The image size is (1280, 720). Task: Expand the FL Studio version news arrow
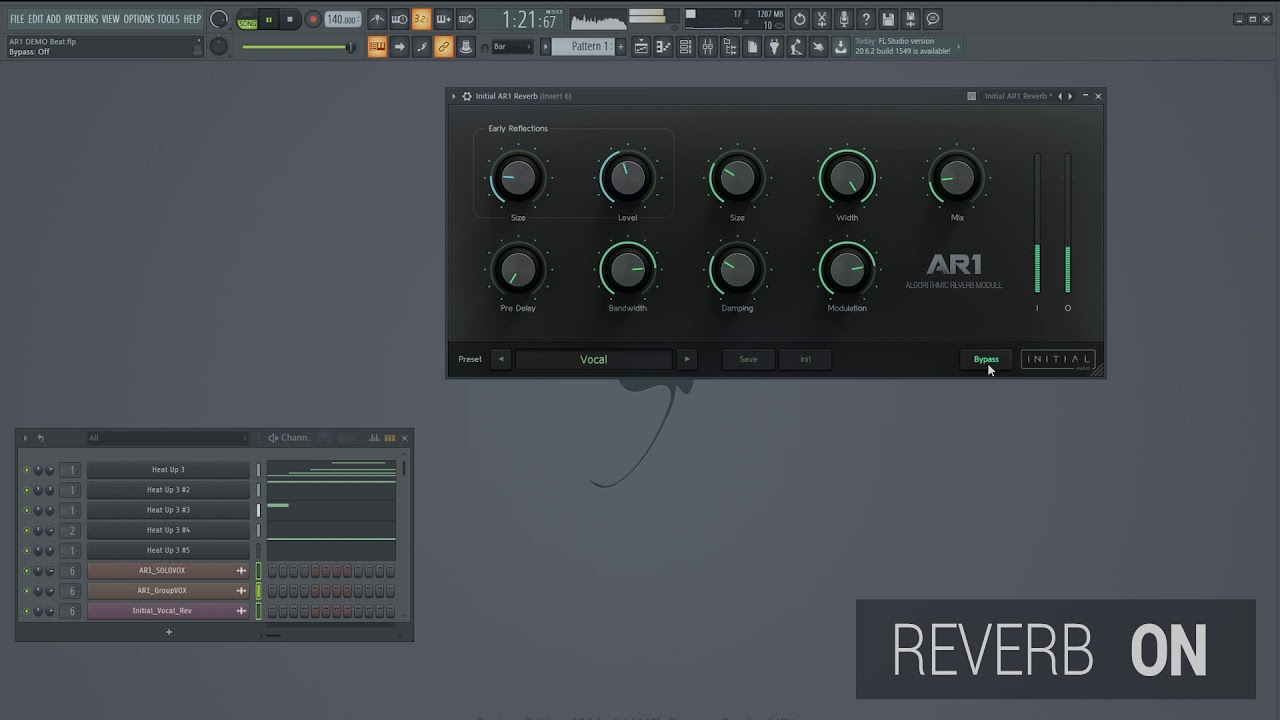pyautogui.click(x=959, y=46)
